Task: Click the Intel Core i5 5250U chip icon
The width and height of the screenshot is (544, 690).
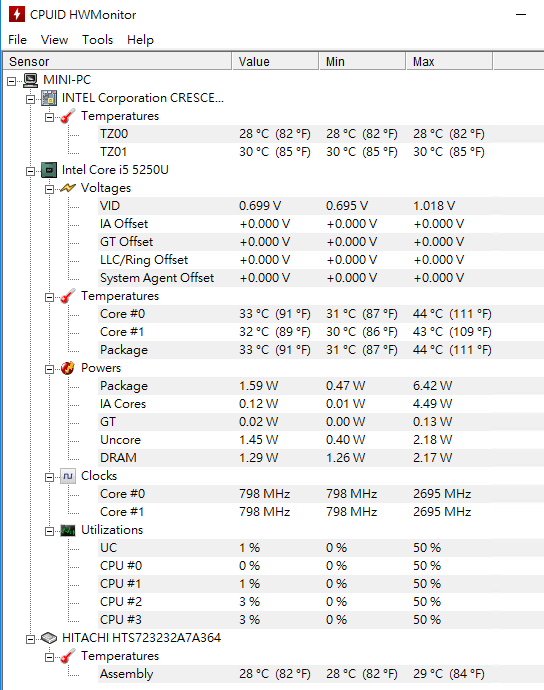Action: 49,170
